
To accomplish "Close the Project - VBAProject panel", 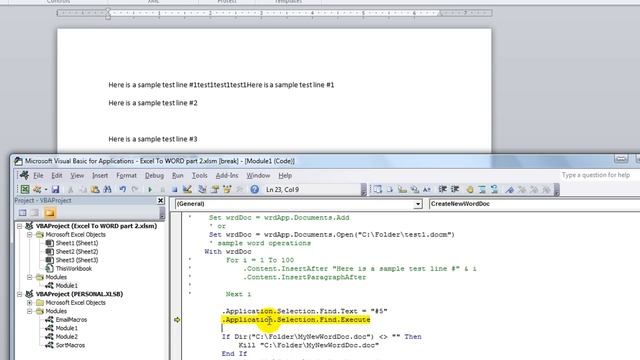I will point(160,200).
